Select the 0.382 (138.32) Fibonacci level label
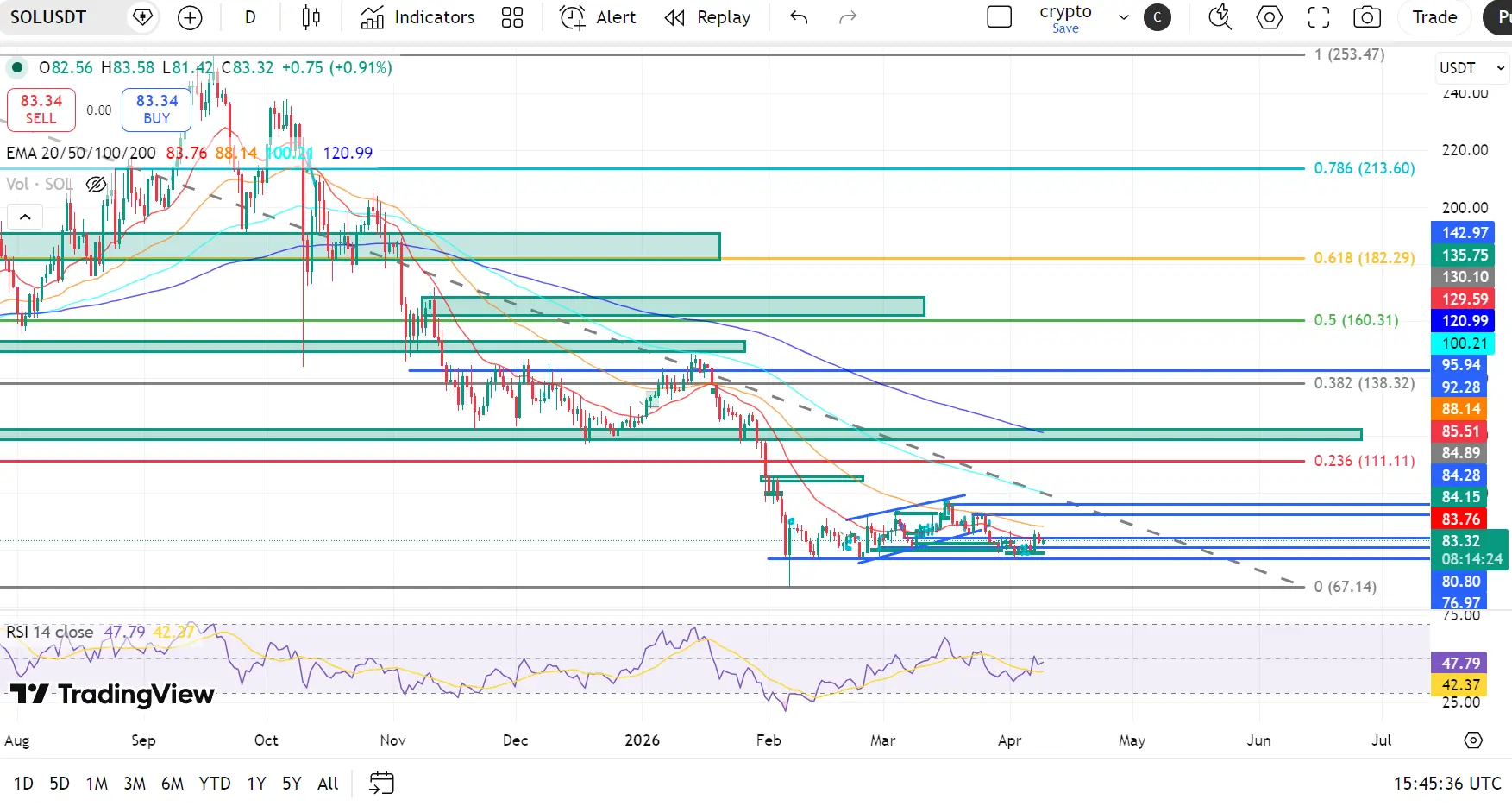1512x806 pixels. click(1365, 383)
